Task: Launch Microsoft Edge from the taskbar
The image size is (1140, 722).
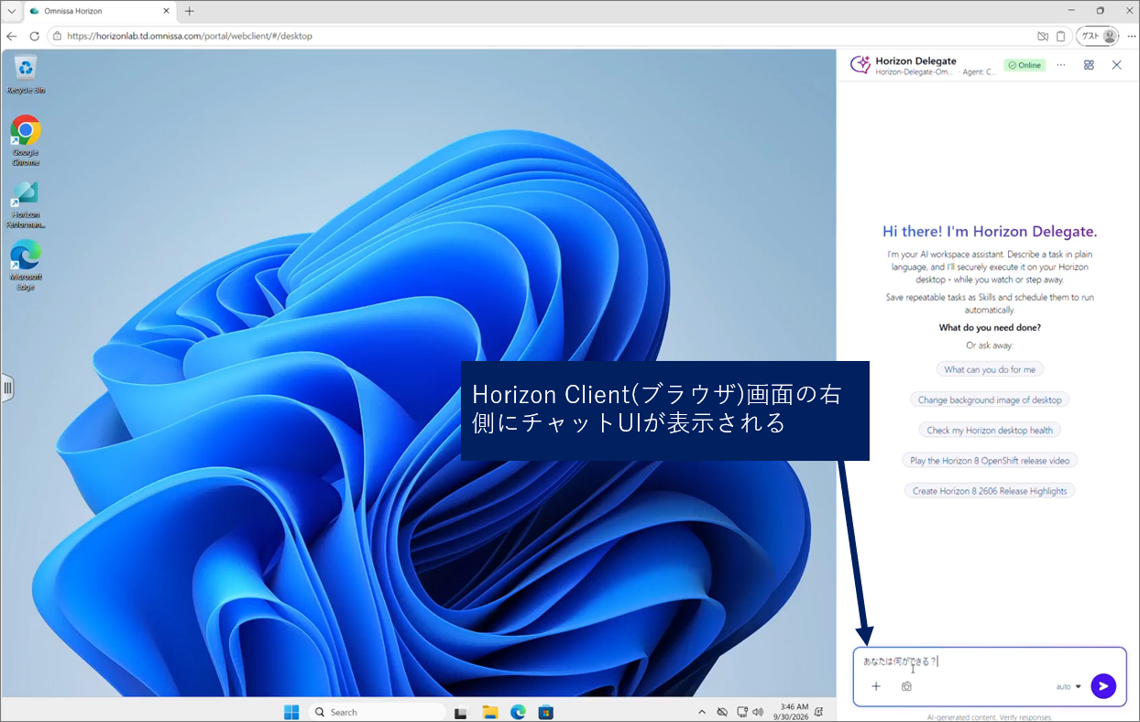Action: click(x=518, y=713)
